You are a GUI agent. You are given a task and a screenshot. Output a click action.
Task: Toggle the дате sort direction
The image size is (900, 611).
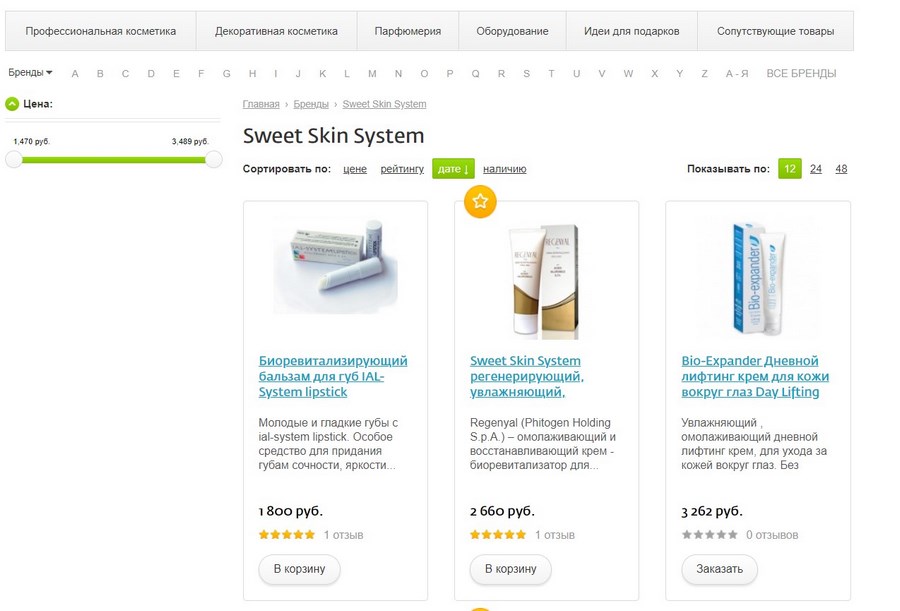(x=453, y=169)
